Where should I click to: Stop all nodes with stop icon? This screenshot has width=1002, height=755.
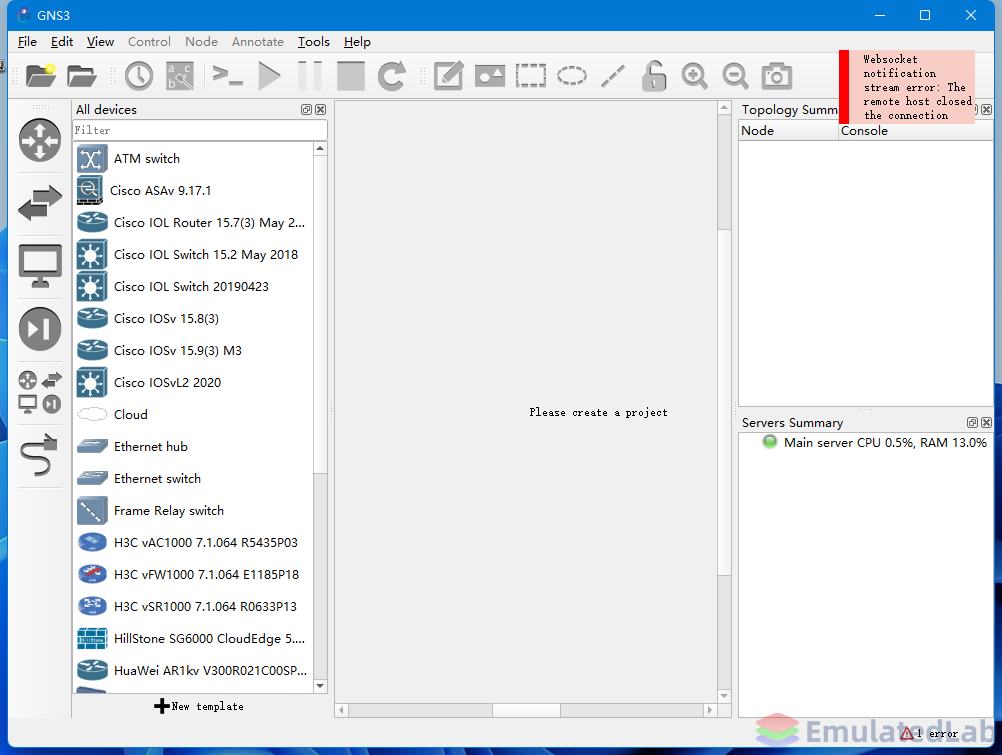tap(351, 76)
